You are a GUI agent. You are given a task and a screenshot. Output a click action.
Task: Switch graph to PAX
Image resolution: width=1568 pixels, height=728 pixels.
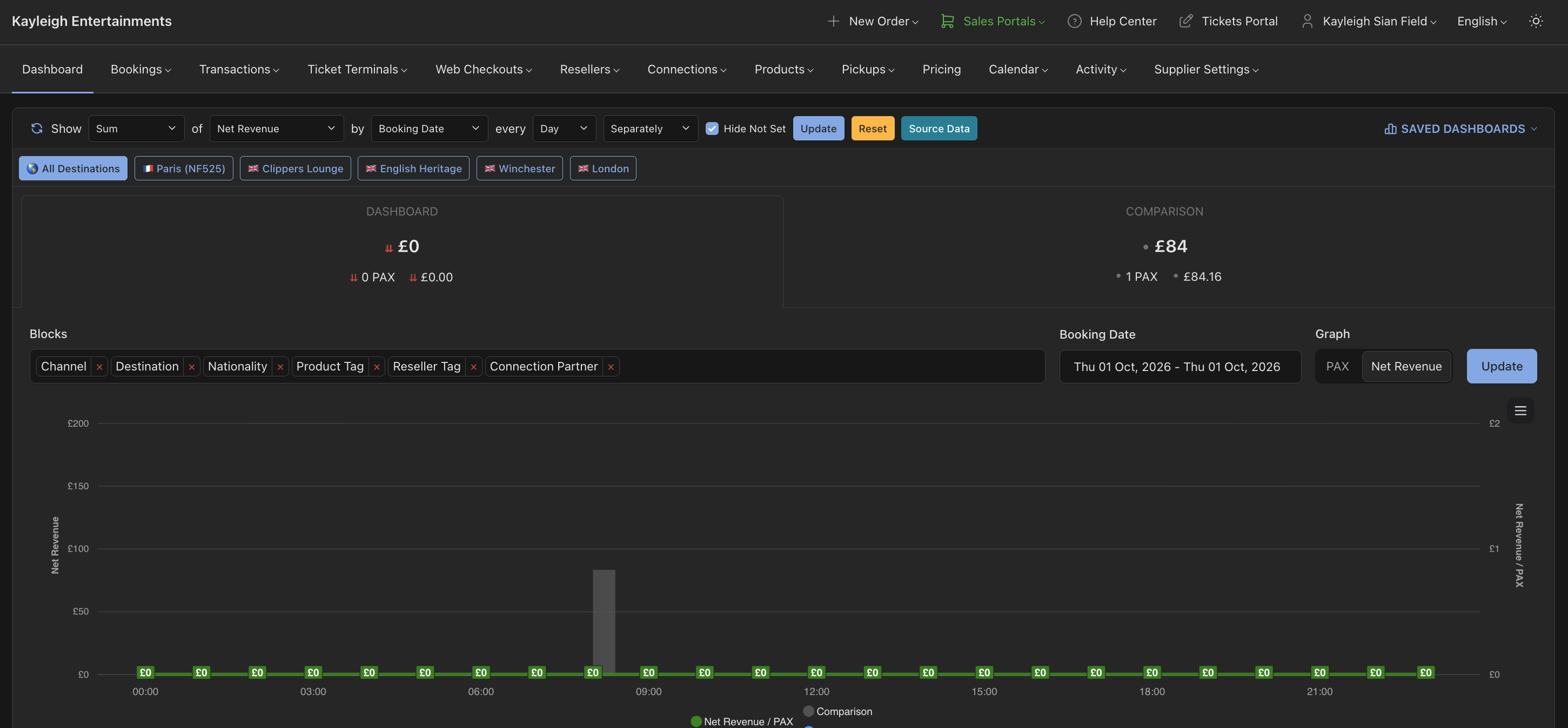coord(1337,366)
